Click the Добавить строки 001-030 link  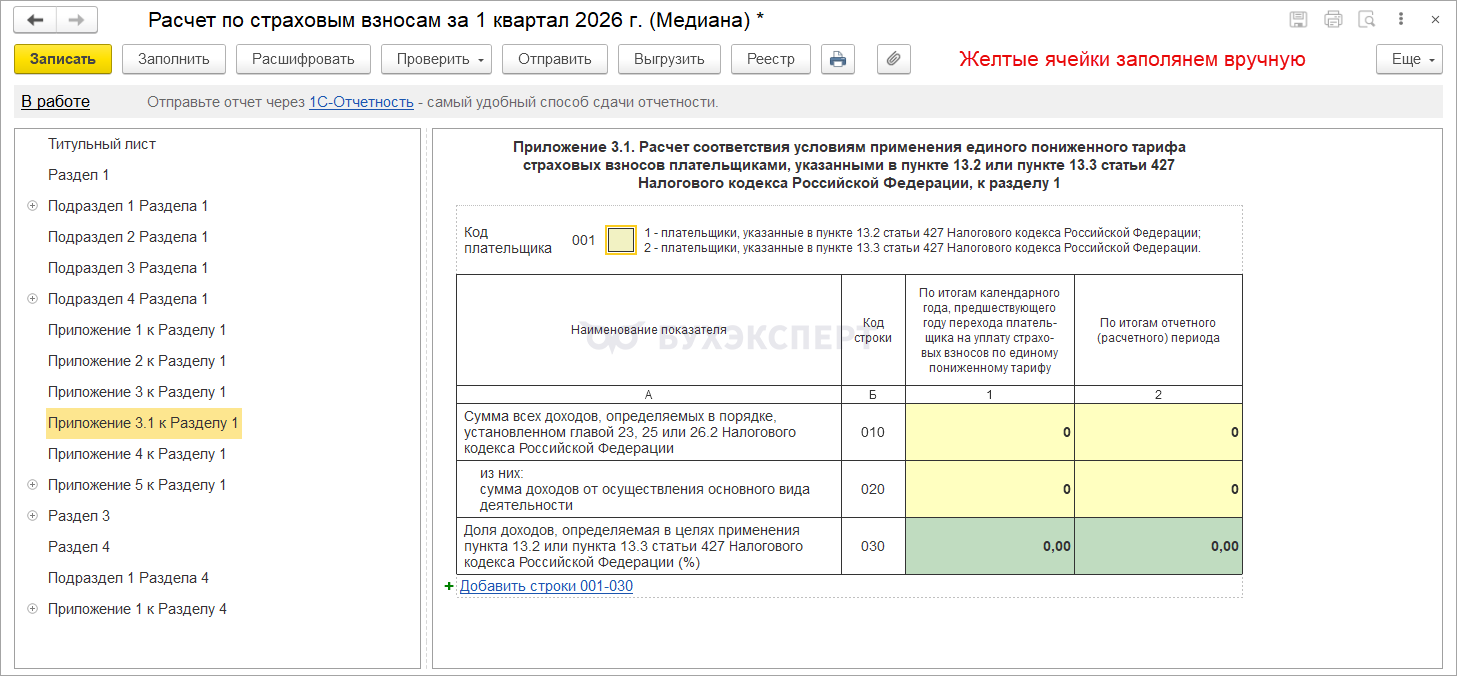pos(546,587)
